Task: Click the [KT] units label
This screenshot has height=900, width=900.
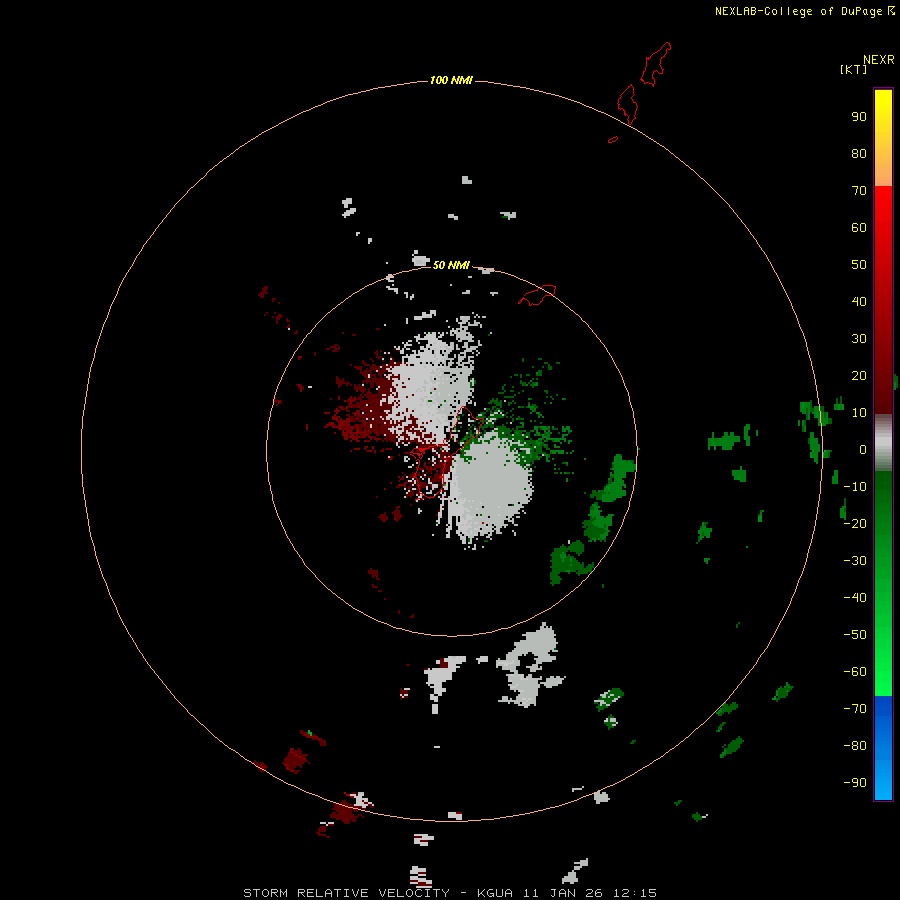Action: point(854,69)
